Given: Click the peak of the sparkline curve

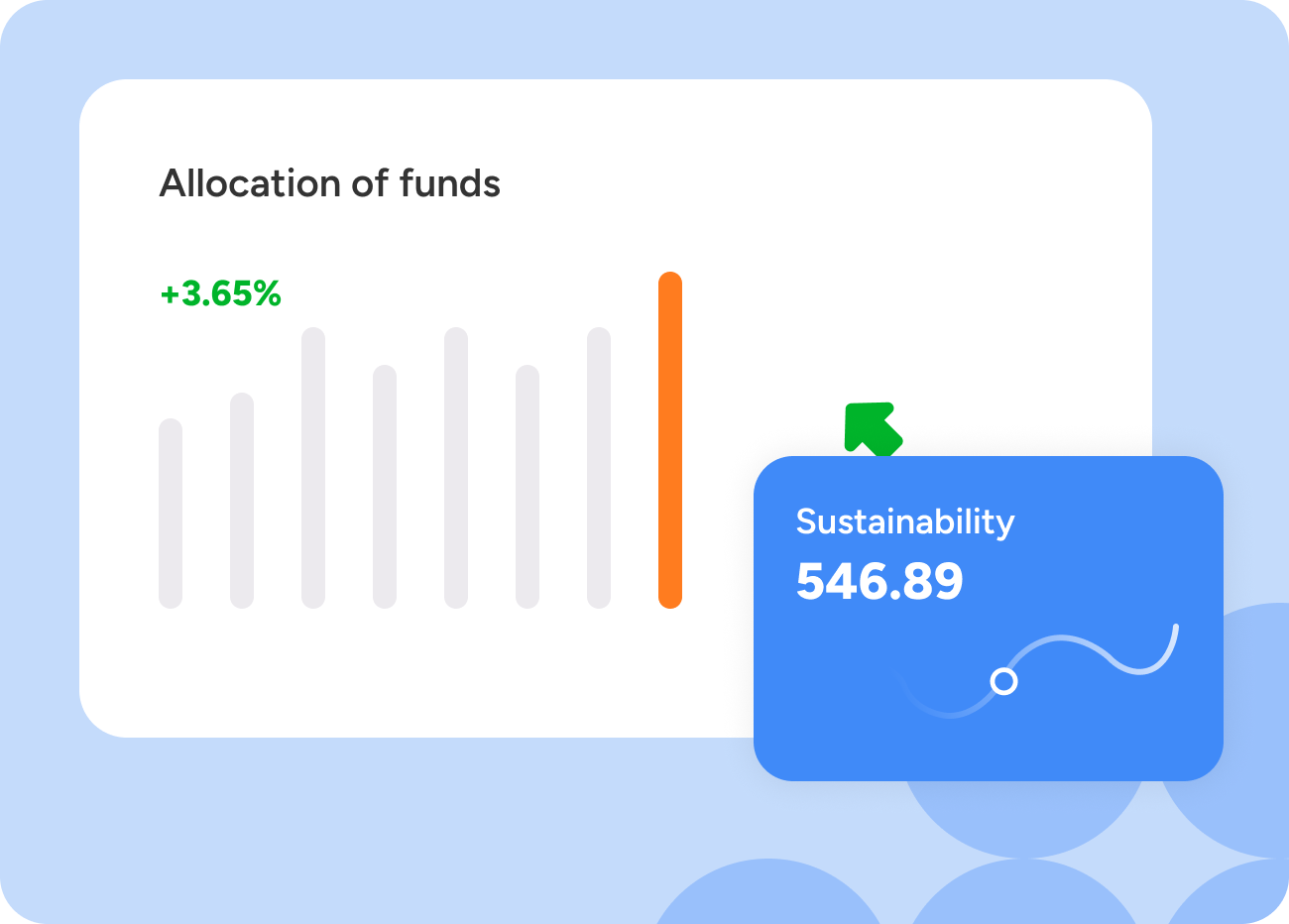Looking at the screenshot, I should [x=1061, y=638].
